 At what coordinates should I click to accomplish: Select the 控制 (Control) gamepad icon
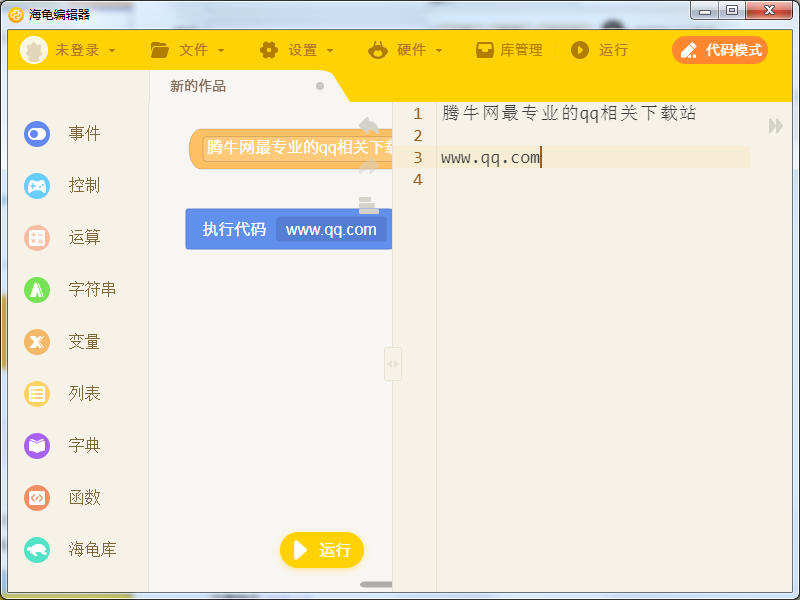pos(37,186)
